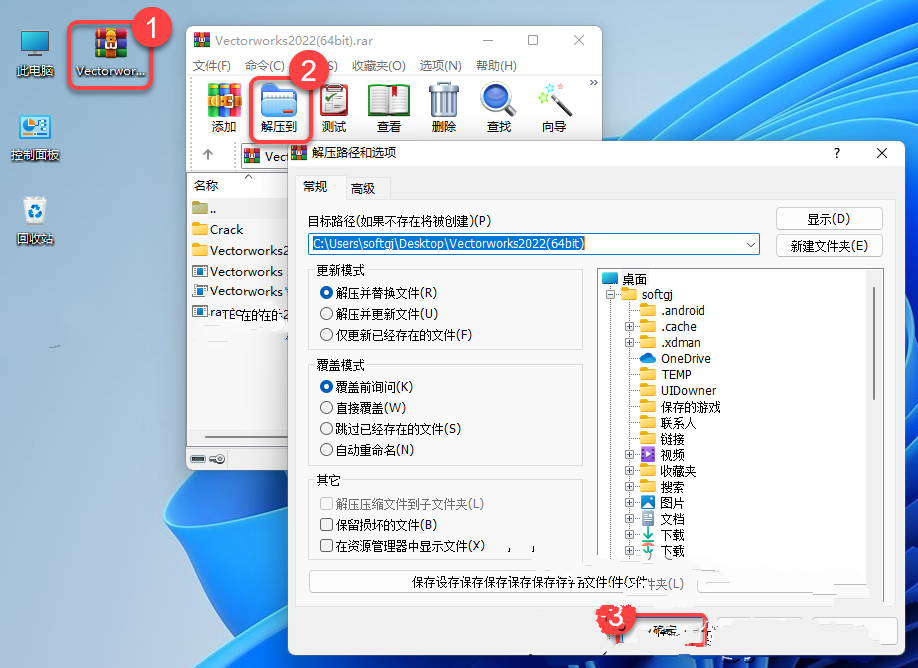Select the .android folder in tree
This screenshot has width=918, height=668.
(x=672, y=310)
